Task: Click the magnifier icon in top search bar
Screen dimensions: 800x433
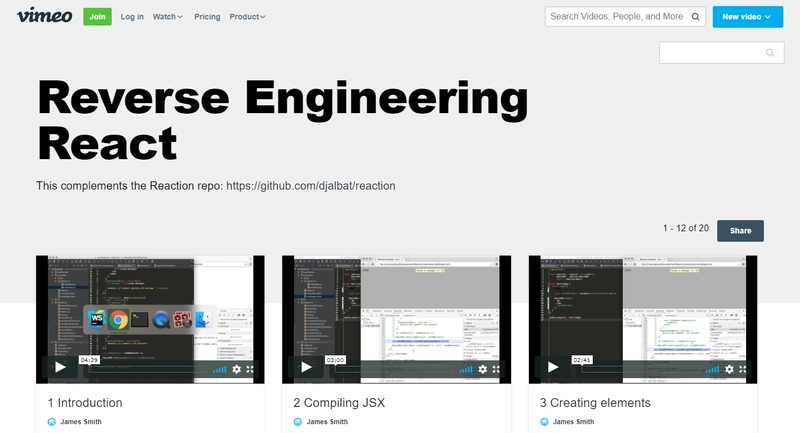Action: pos(695,16)
